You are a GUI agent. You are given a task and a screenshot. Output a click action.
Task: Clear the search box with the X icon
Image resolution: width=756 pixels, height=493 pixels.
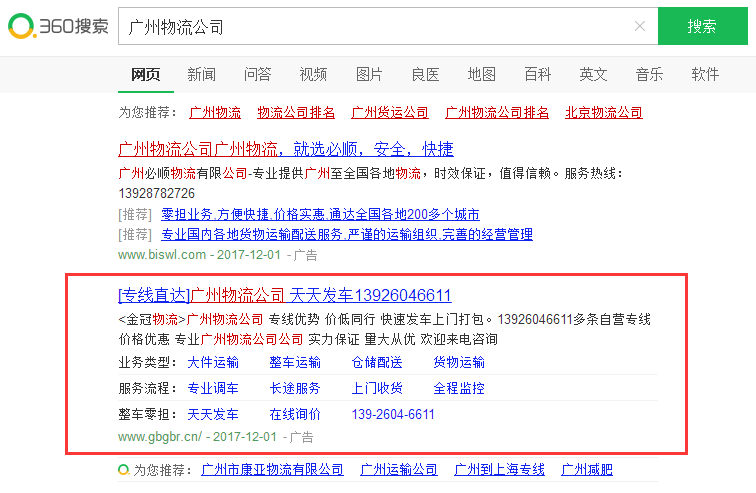click(639, 27)
